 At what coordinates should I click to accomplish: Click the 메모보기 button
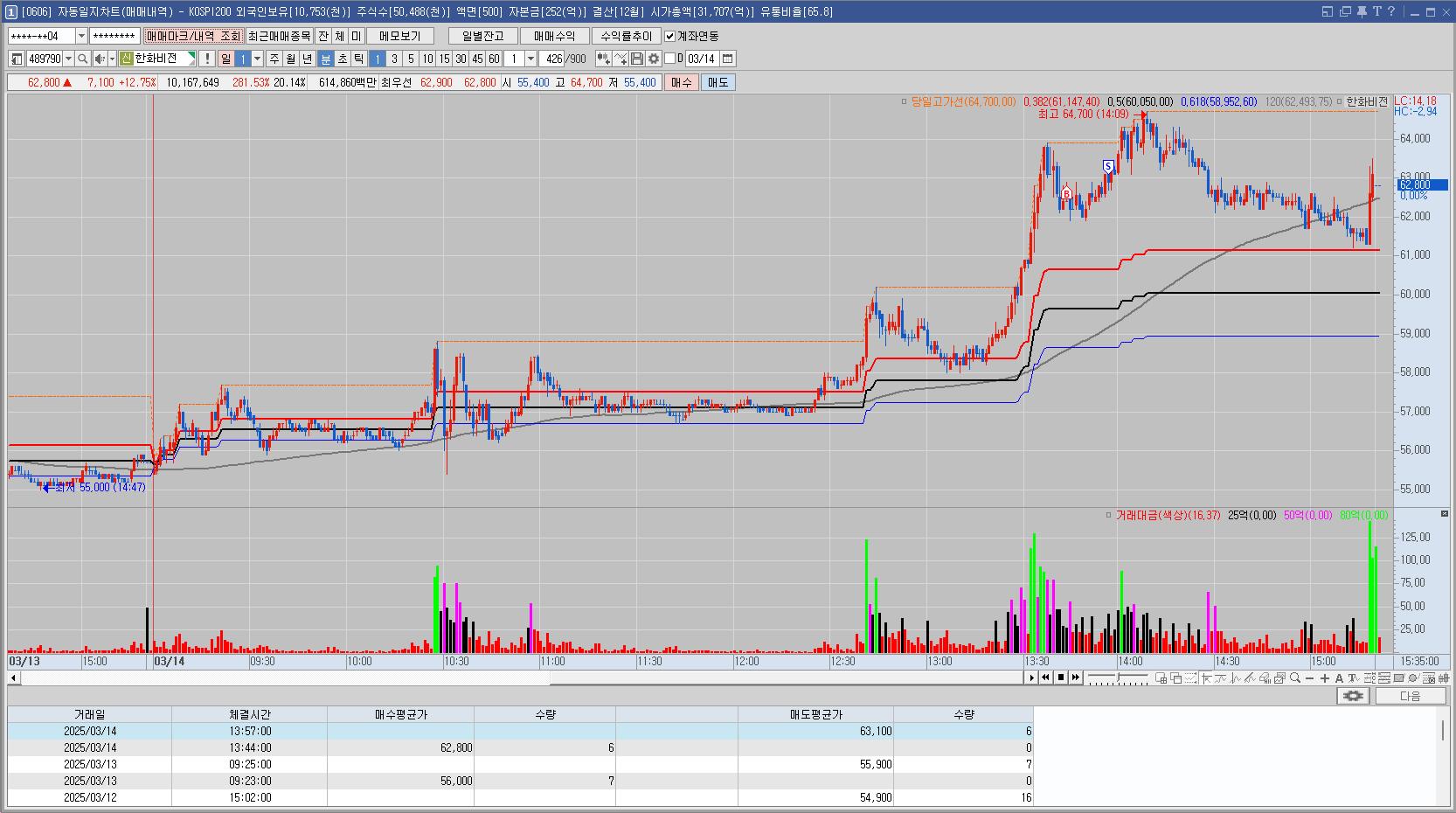[400, 36]
